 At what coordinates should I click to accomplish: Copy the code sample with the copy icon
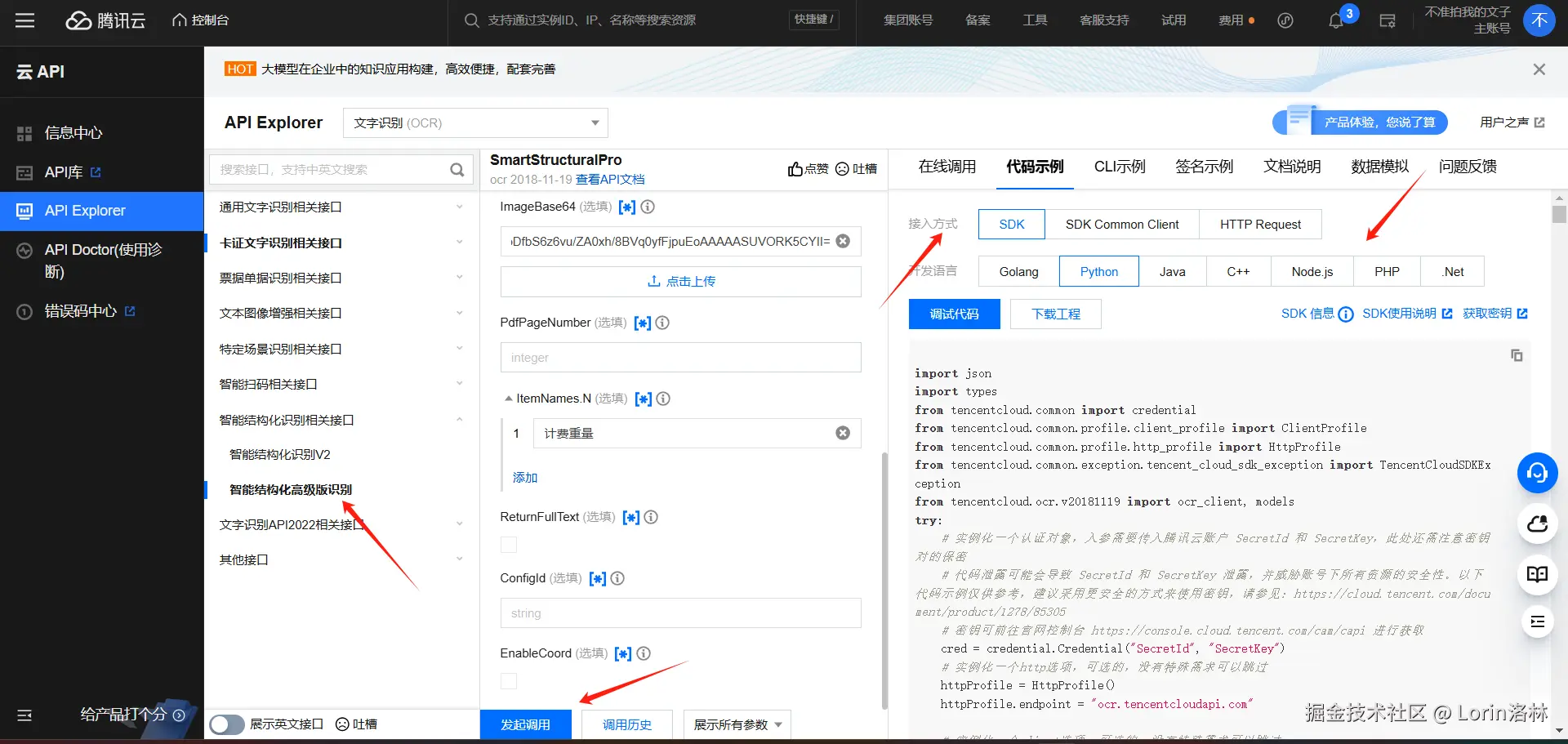[1517, 355]
